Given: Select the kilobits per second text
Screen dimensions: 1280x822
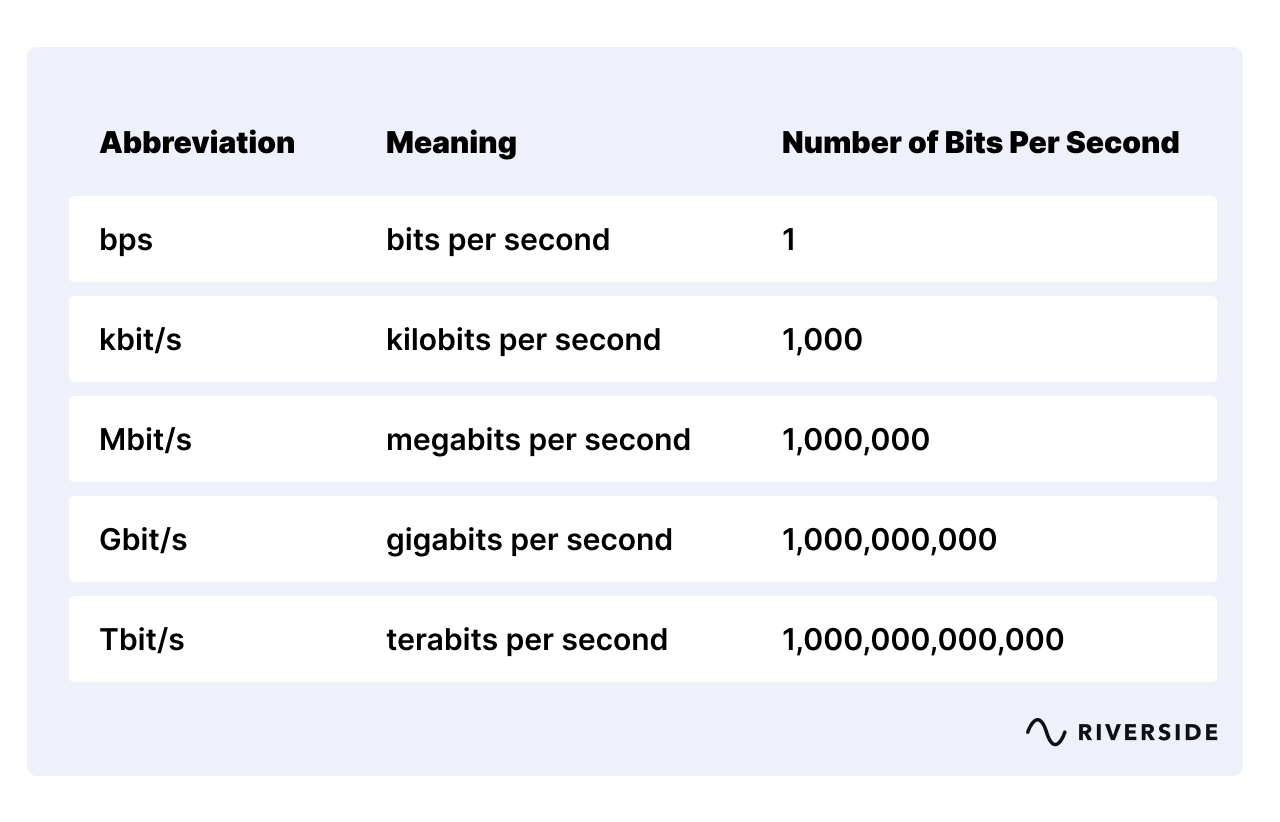Looking at the screenshot, I should point(523,340).
